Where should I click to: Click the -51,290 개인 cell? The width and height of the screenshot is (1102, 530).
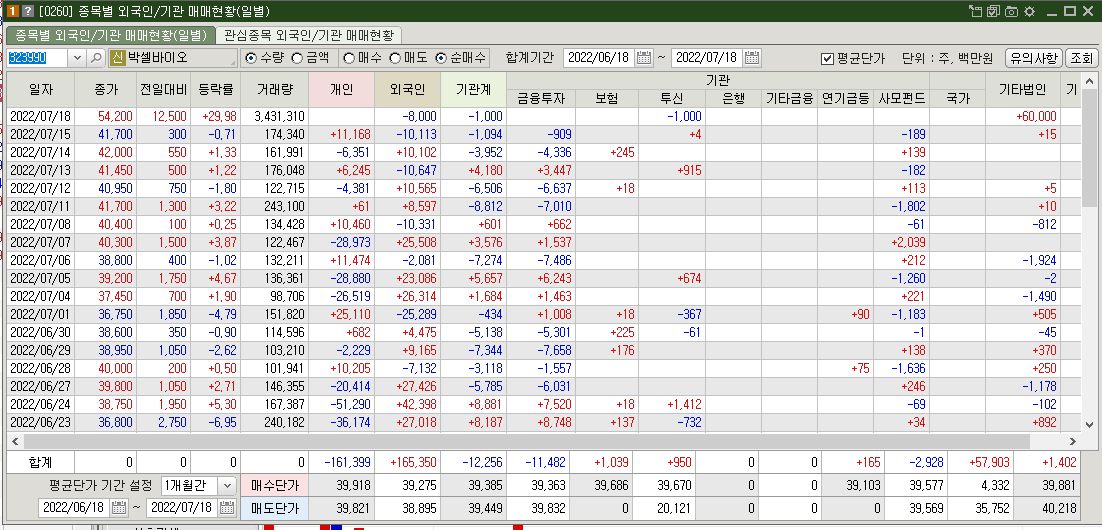[x=342, y=404]
